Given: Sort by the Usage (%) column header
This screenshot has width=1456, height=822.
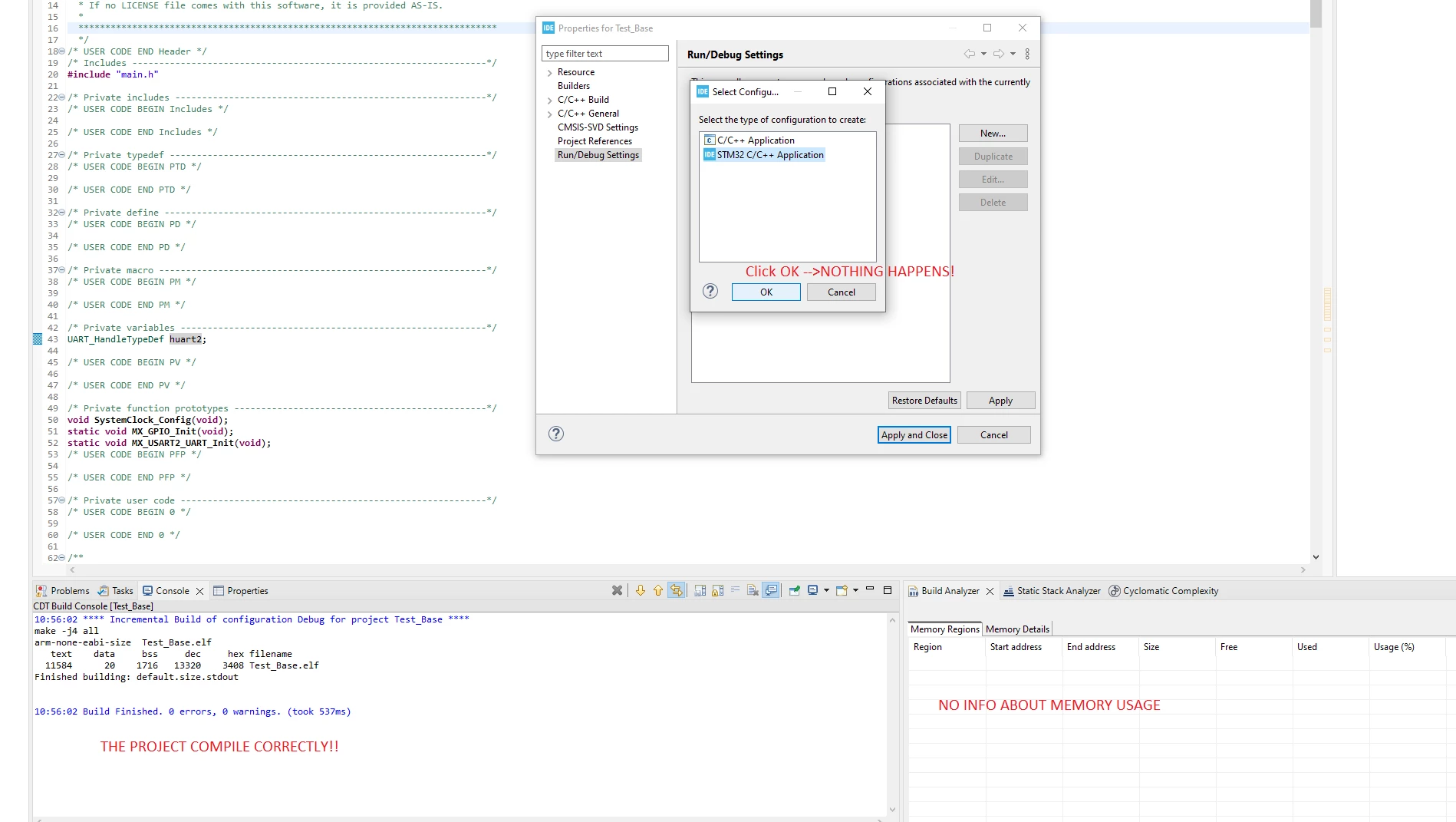Looking at the screenshot, I should [x=1407, y=647].
